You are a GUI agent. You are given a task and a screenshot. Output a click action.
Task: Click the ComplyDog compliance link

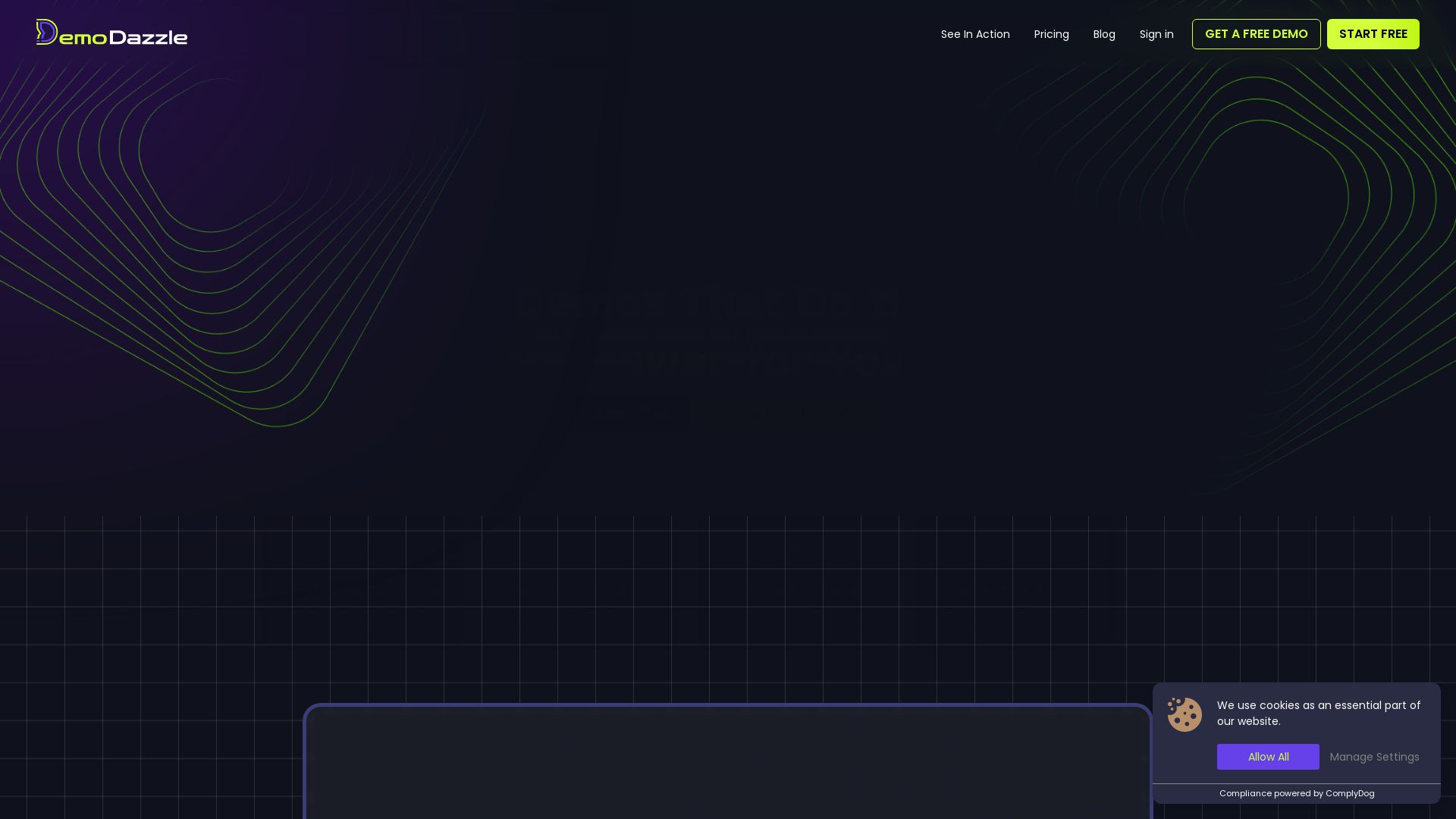coord(1349,793)
